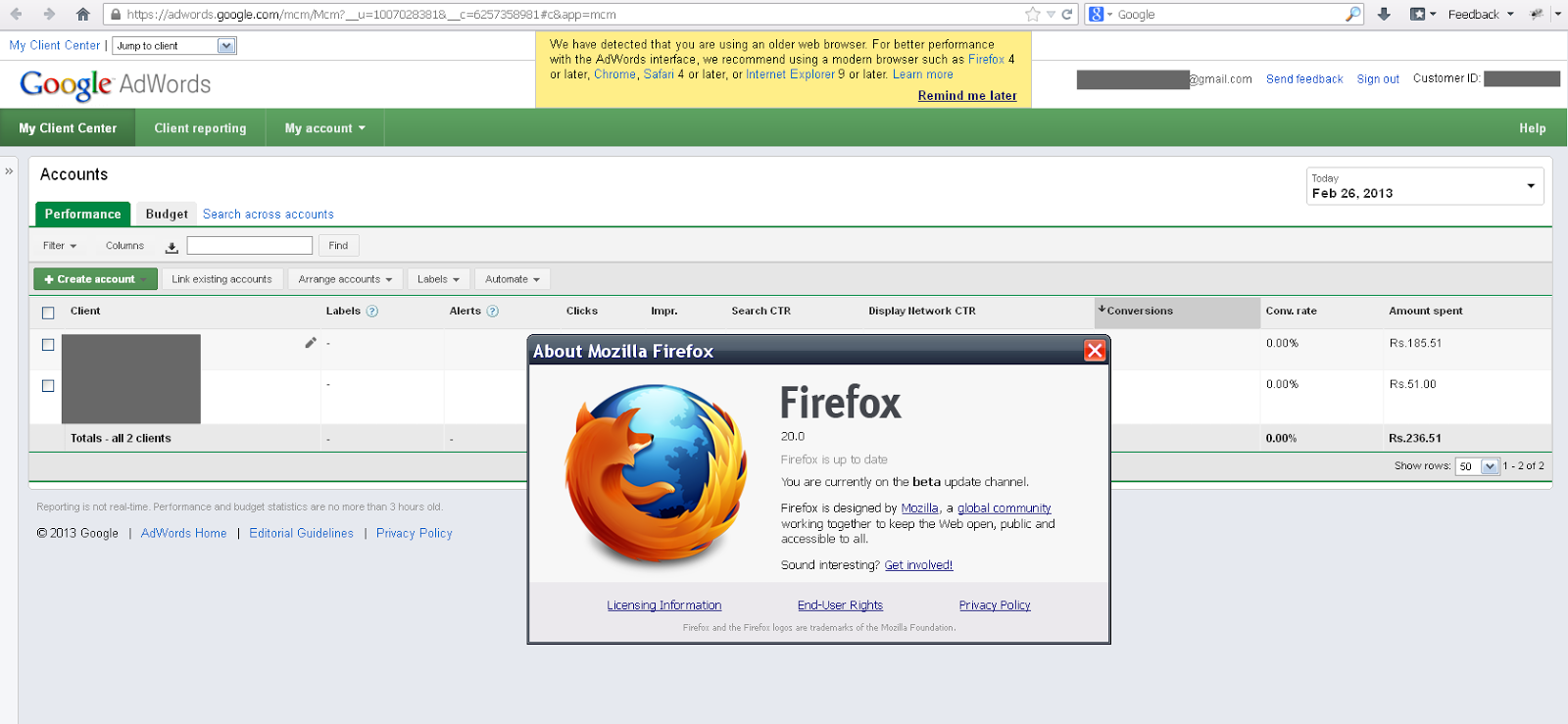Open the AdWords footer Privacy Policy link
The width and height of the screenshot is (1568, 724).
click(x=414, y=533)
